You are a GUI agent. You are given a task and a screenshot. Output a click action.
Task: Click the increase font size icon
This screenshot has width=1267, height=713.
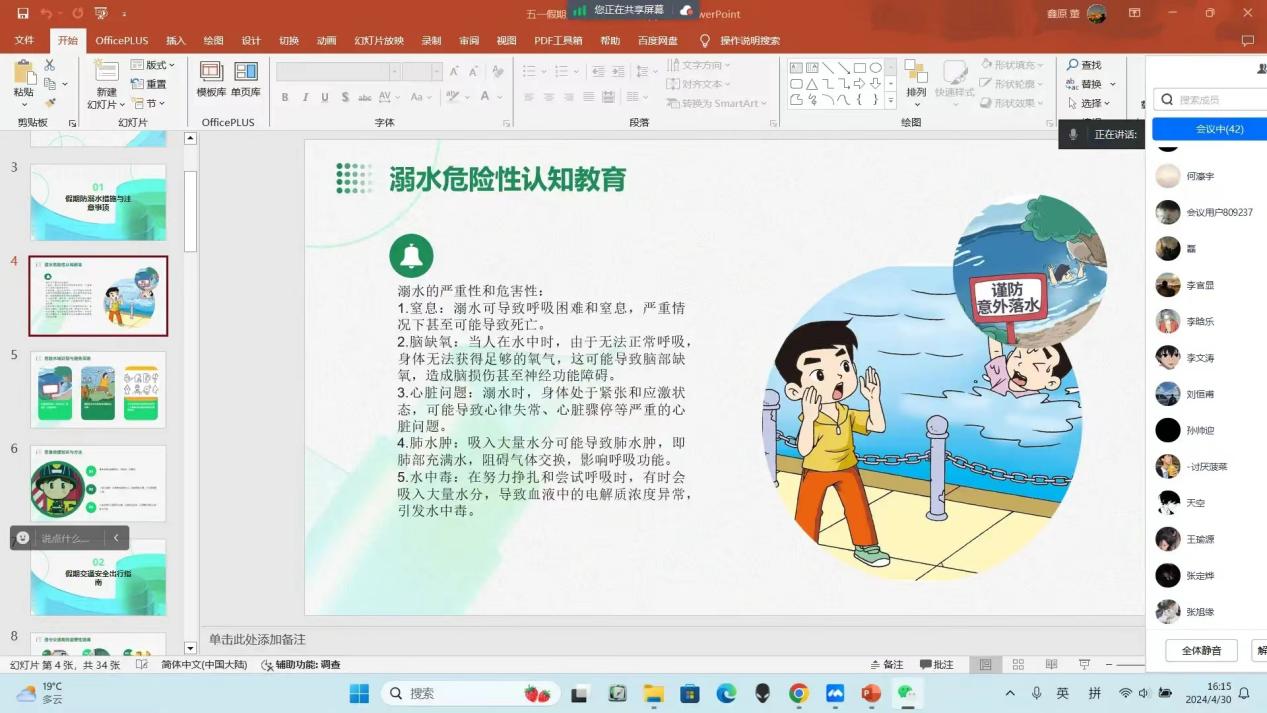click(454, 72)
